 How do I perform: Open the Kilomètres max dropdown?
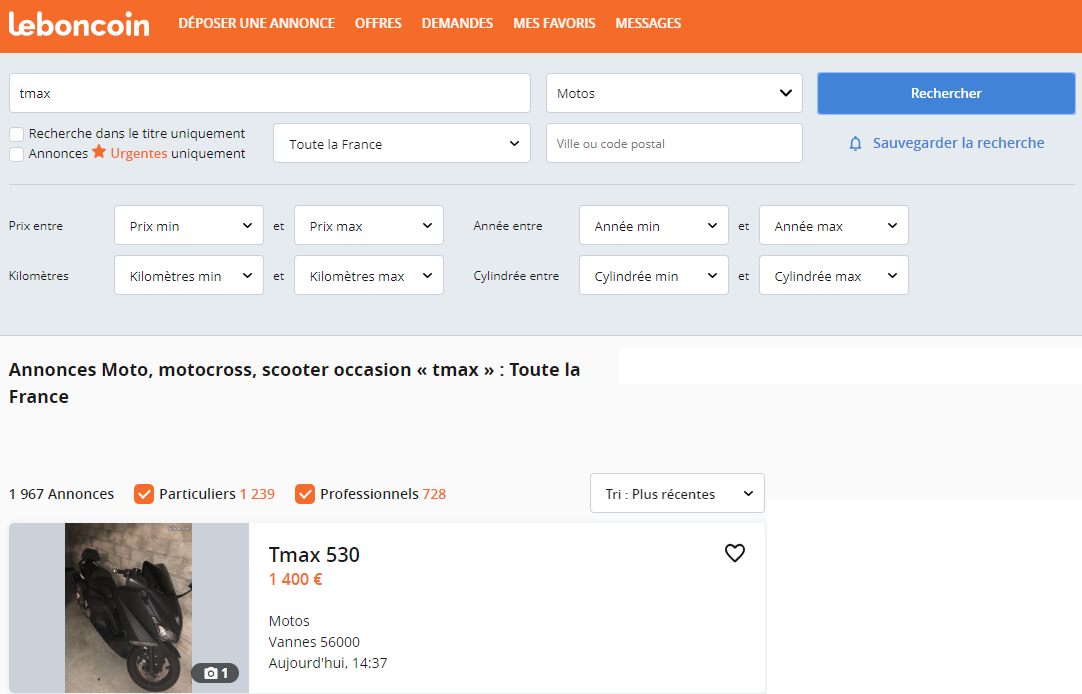tap(368, 275)
